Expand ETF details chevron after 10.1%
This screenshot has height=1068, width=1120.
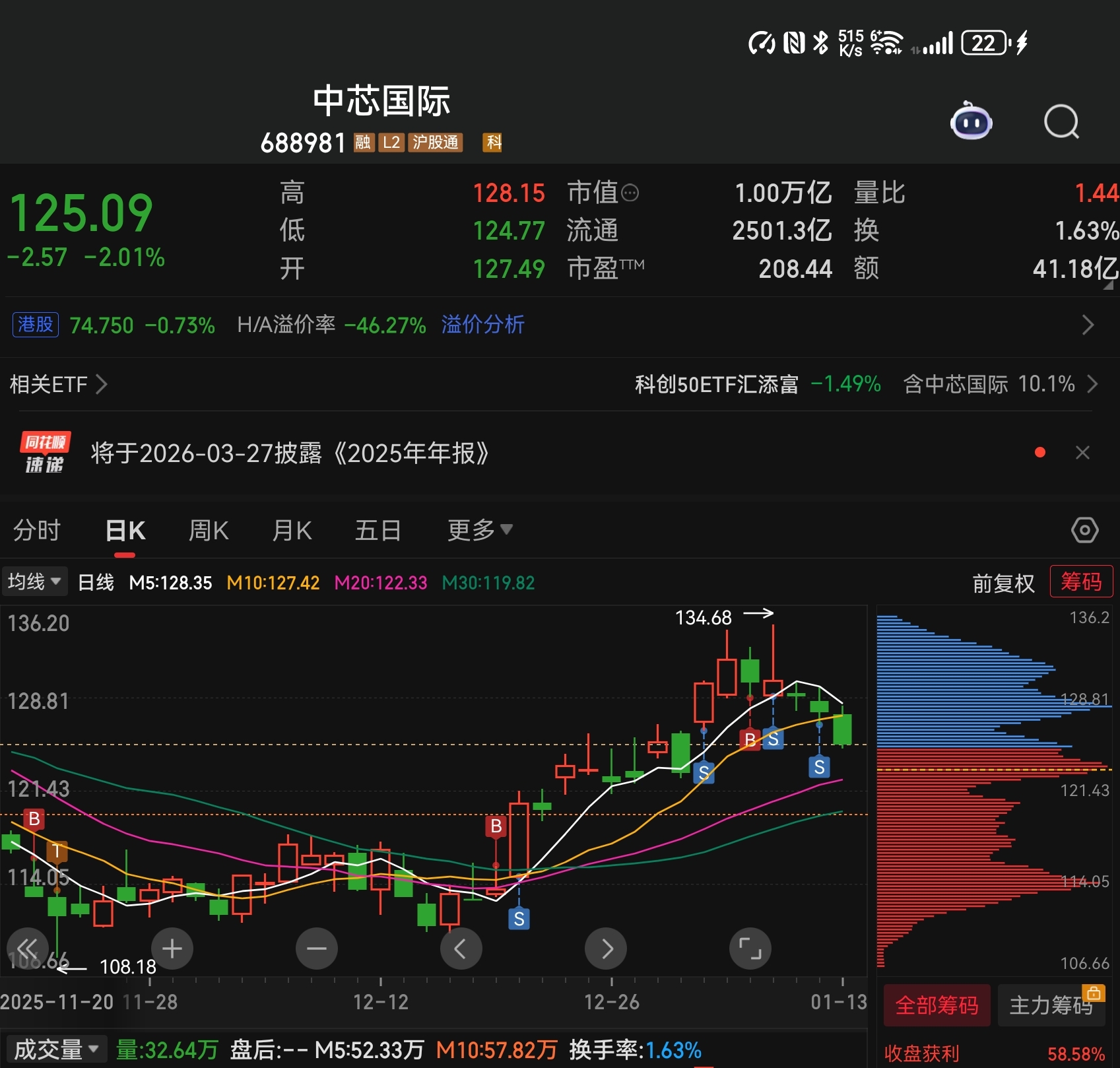coord(1092,384)
